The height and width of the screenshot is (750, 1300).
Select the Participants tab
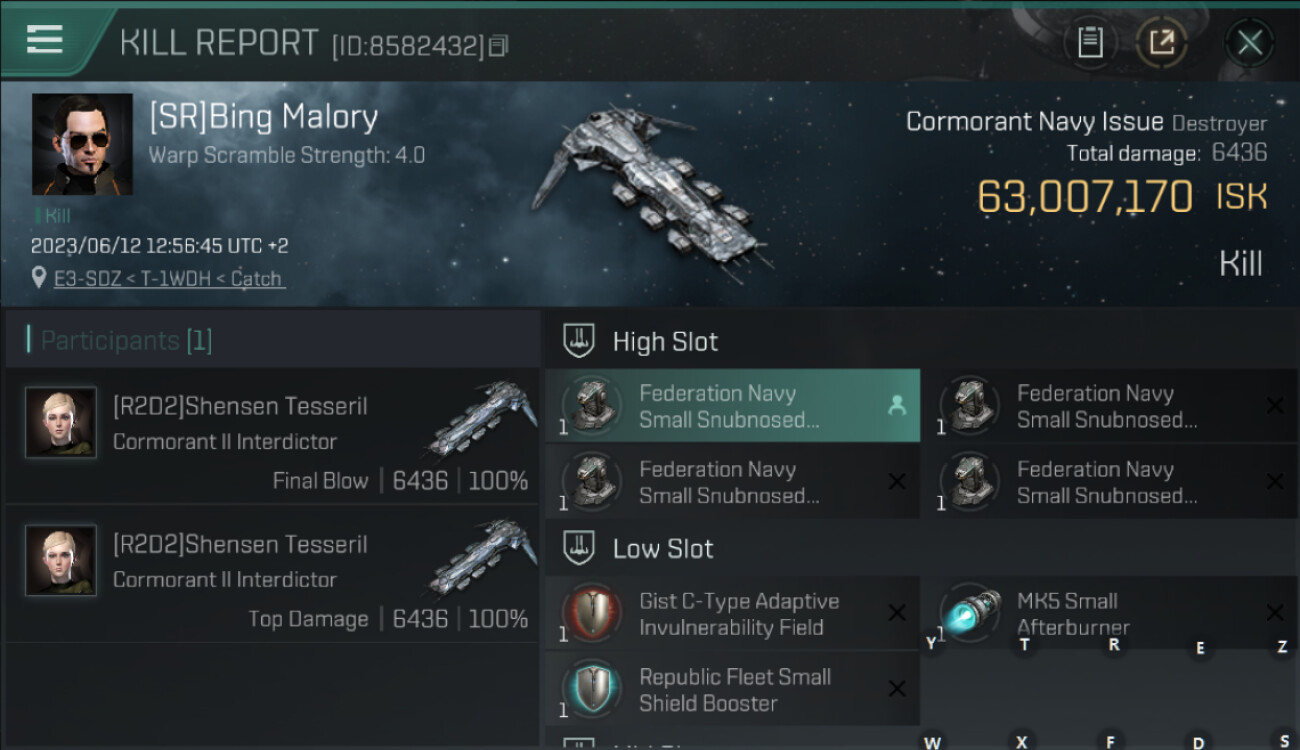point(126,341)
